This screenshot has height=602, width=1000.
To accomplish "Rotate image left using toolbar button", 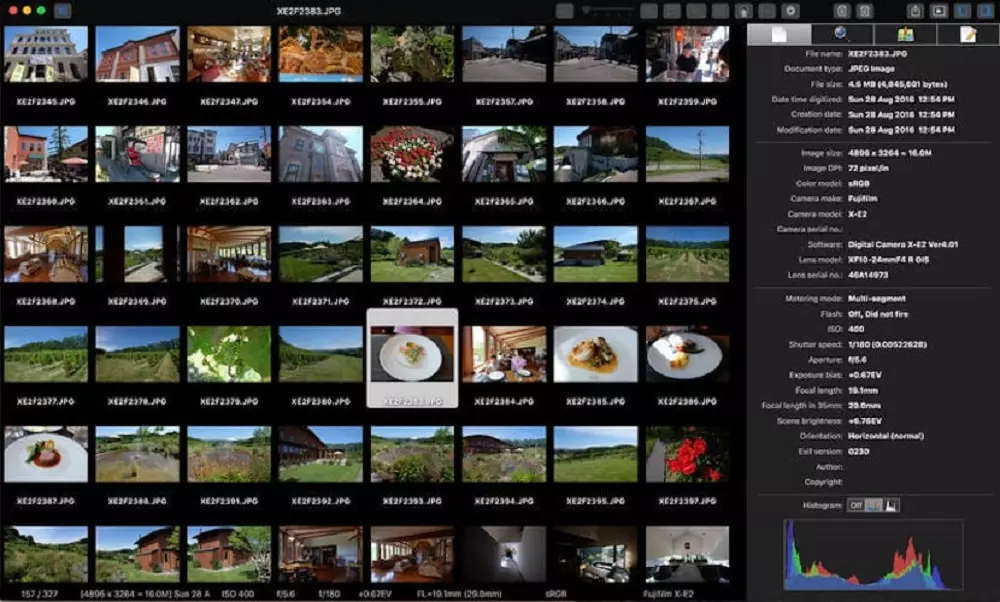I will pos(842,11).
